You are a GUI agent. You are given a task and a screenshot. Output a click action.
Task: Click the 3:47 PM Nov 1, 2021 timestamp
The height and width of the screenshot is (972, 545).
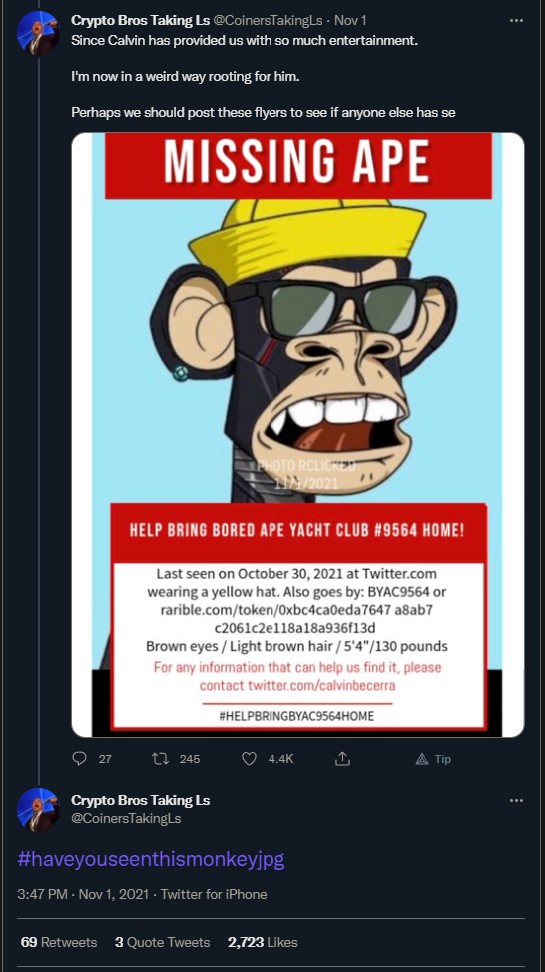pyautogui.click(x=83, y=895)
